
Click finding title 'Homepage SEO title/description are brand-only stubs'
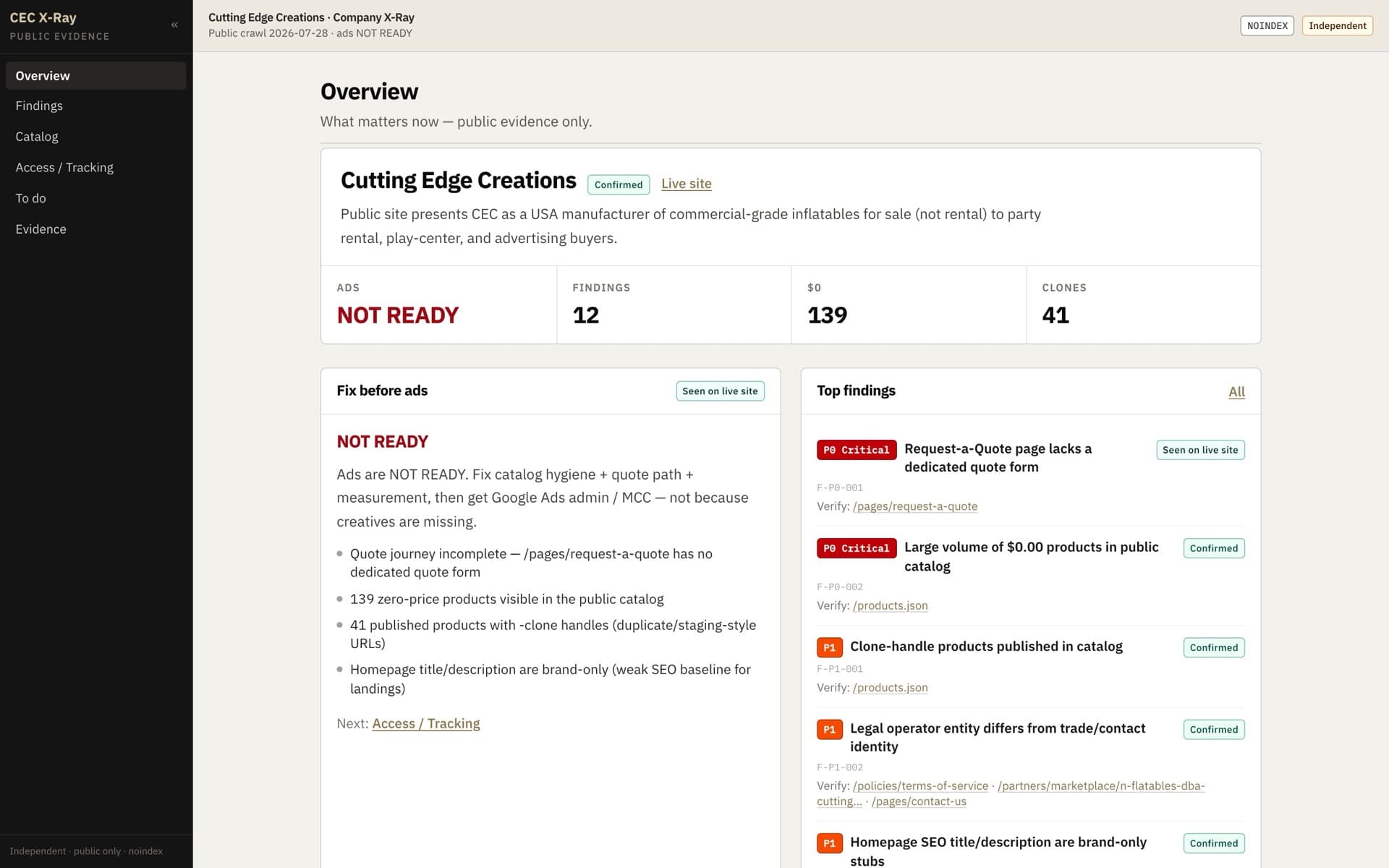point(998,851)
